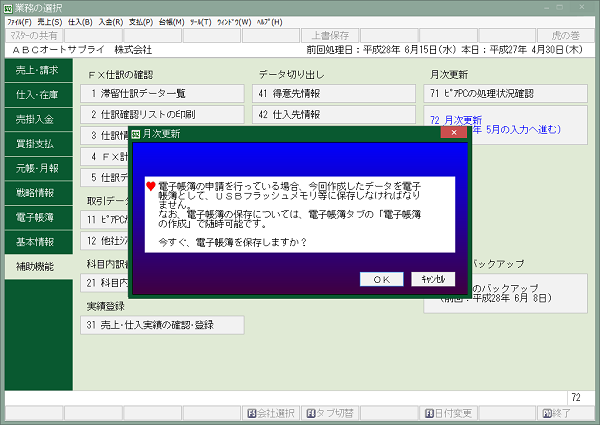
Task: Open 31 売上・仕入実績の確認・登録
Action: (x=162, y=325)
